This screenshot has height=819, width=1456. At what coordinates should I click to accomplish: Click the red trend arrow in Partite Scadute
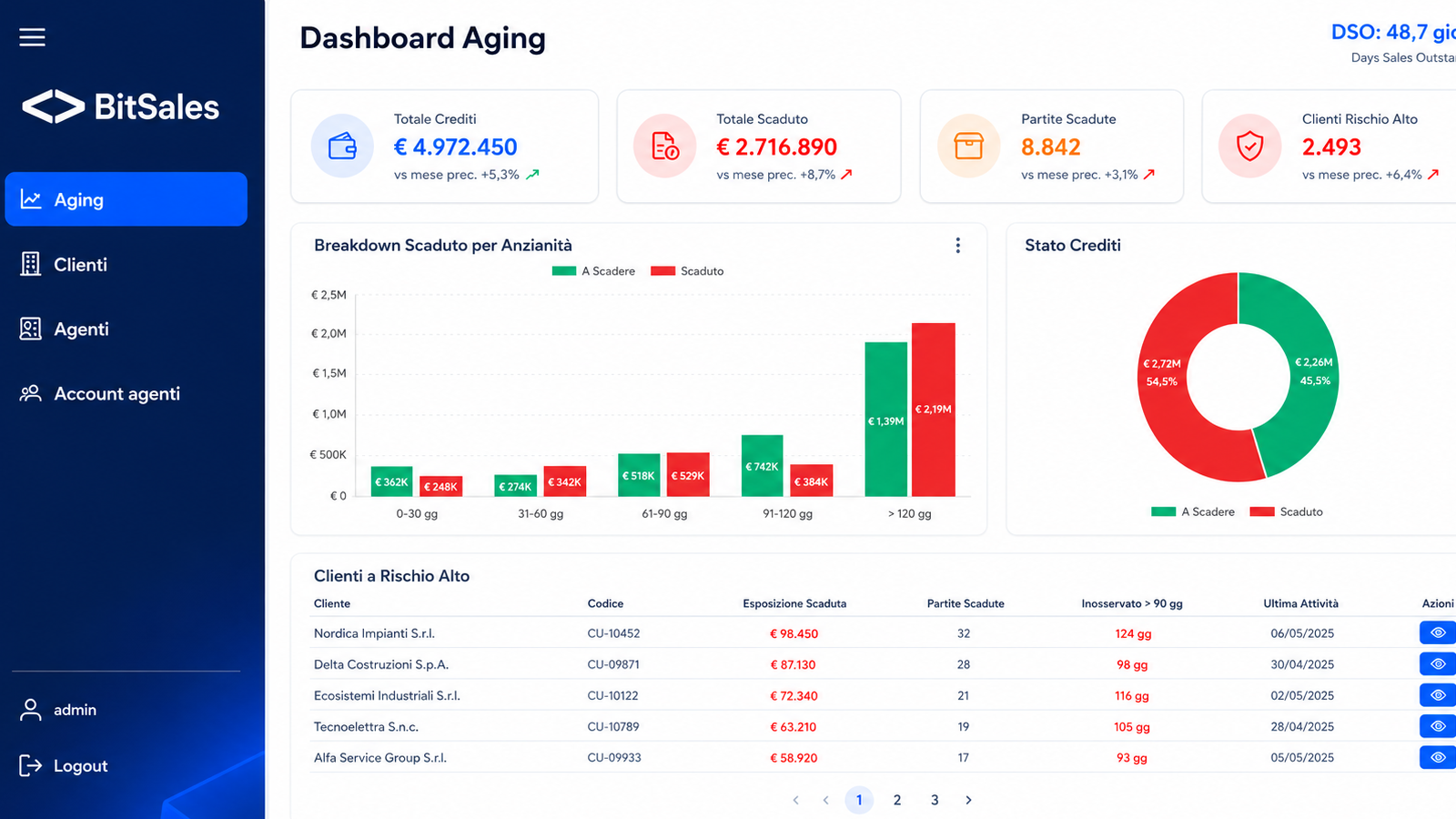[1149, 175]
